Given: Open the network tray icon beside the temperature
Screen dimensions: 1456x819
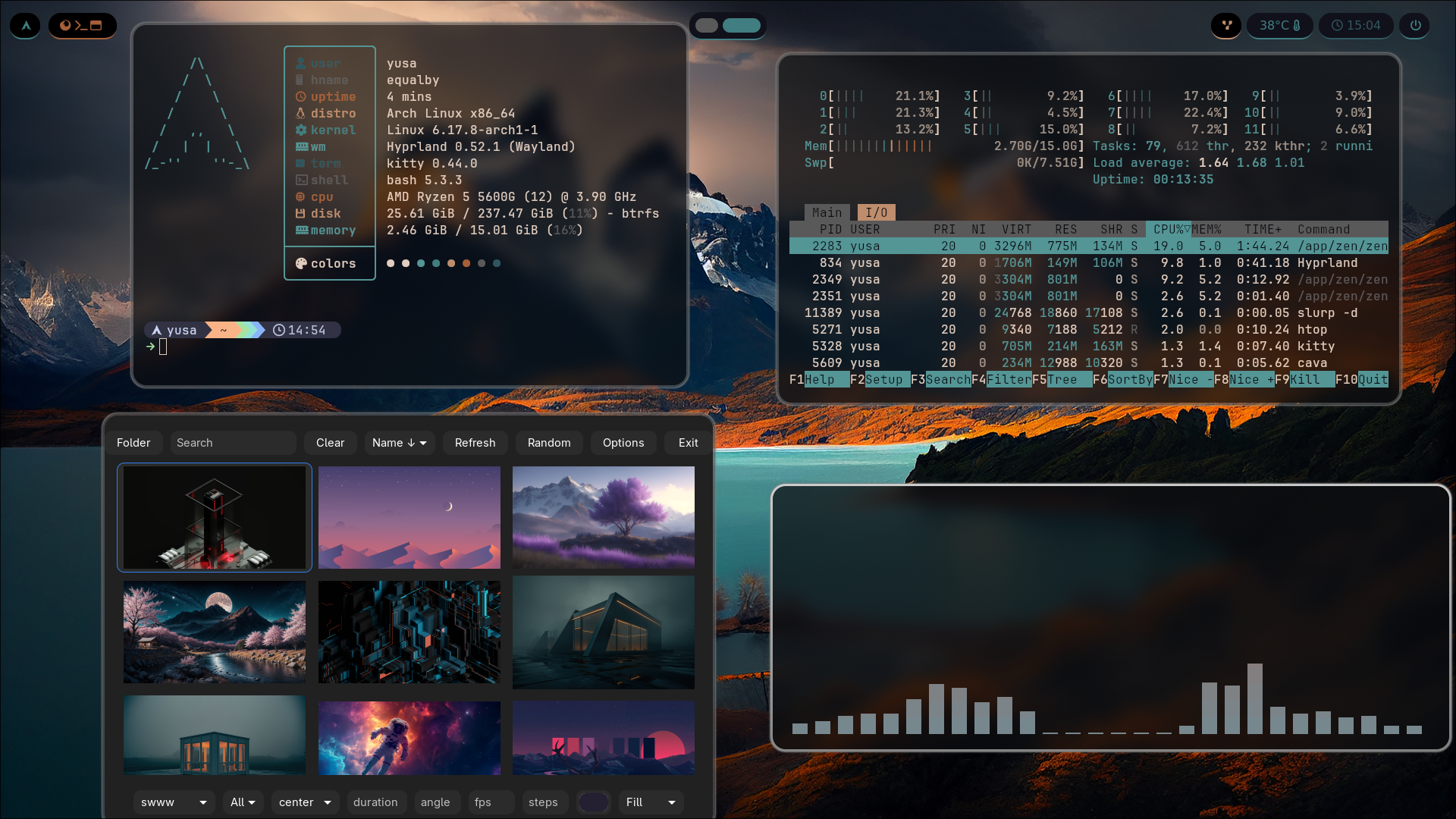Looking at the screenshot, I should point(1226,26).
